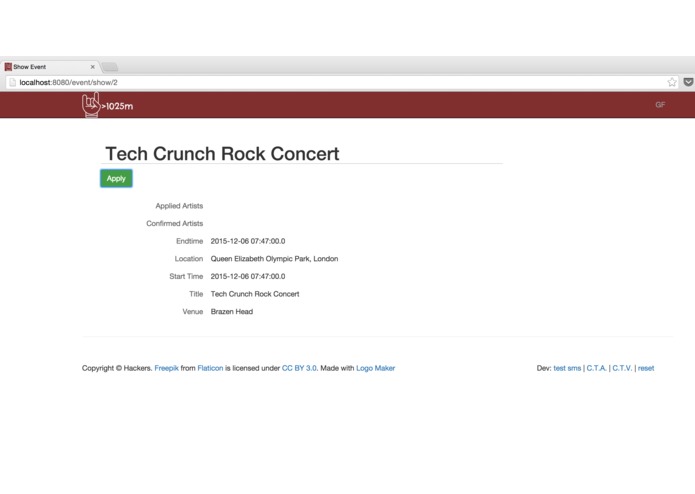Click the test sms dev link

[x=567, y=368]
